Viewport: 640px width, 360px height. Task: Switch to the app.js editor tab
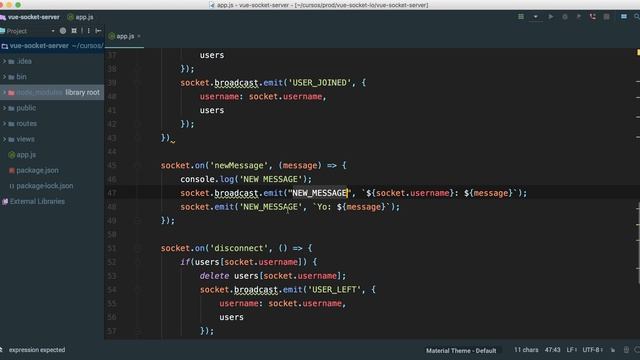(x=125, y=36)
